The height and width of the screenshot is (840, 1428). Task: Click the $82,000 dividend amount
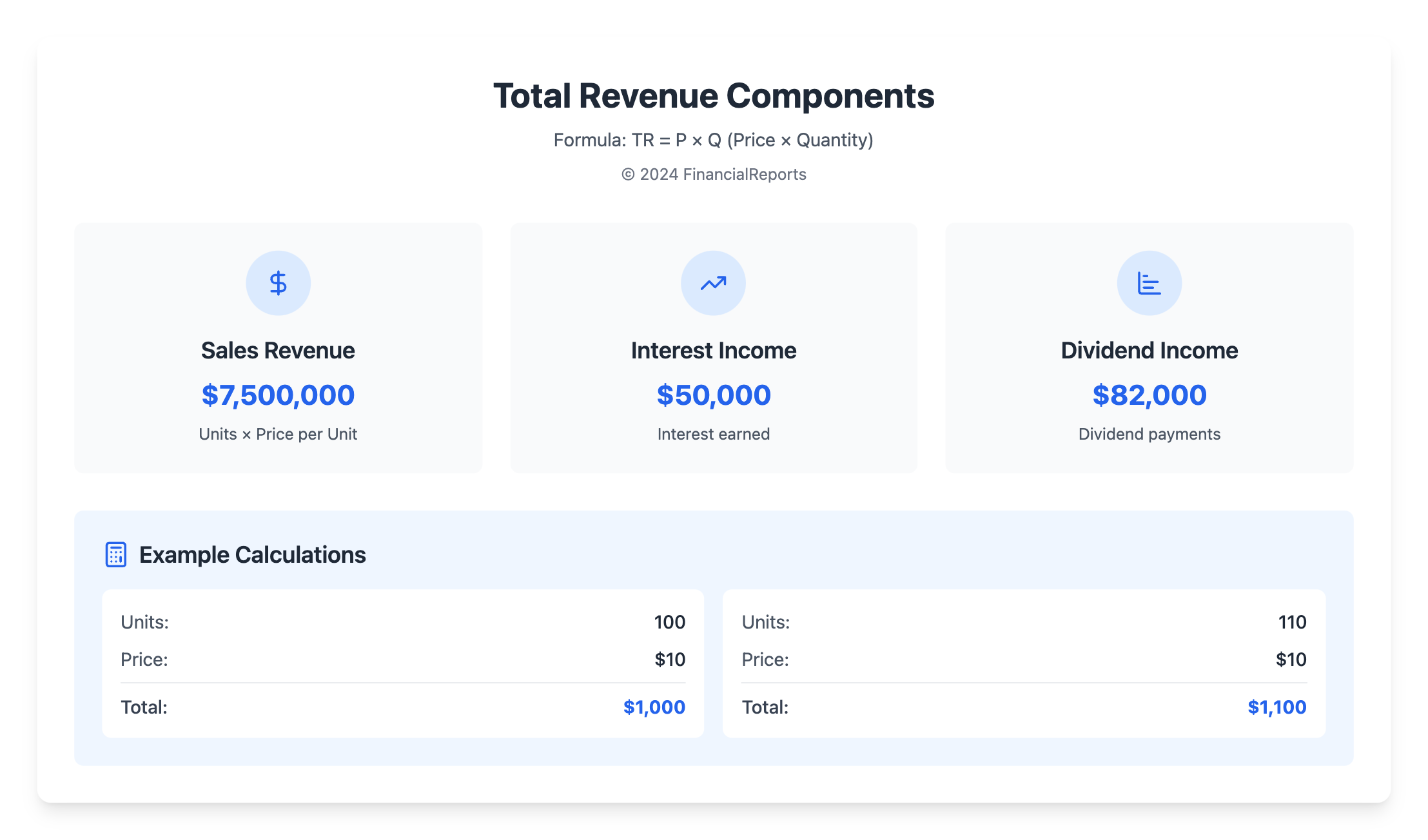click(x=1149, y=395)
